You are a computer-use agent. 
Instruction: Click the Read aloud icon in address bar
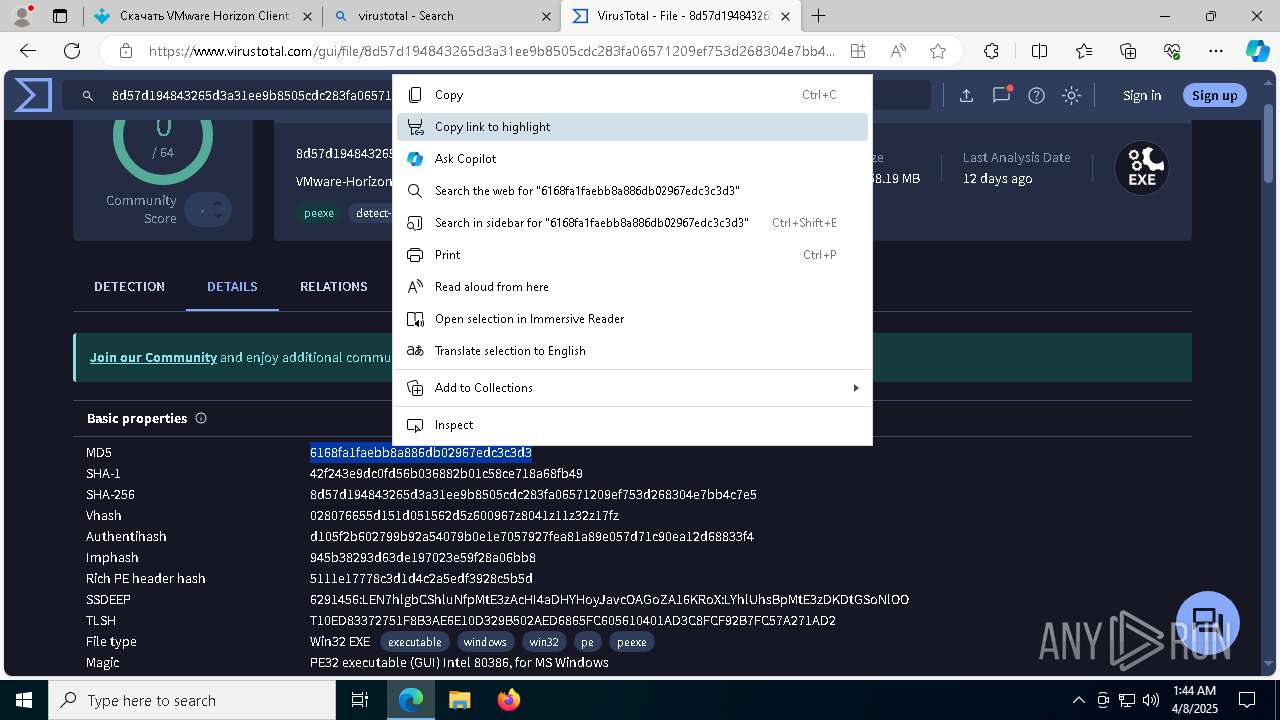(898, 51)
